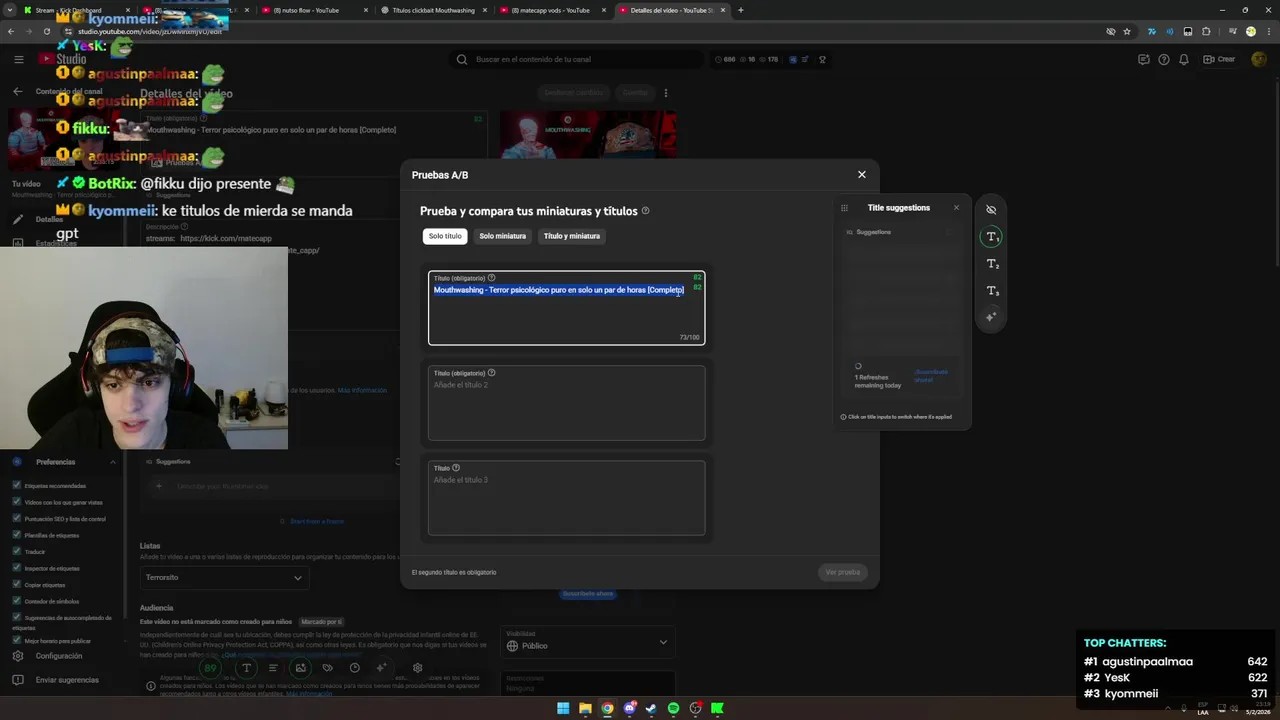Click the 'Crear' button in header
This screenshot has height=720, width=1280.
(1219, 59)
